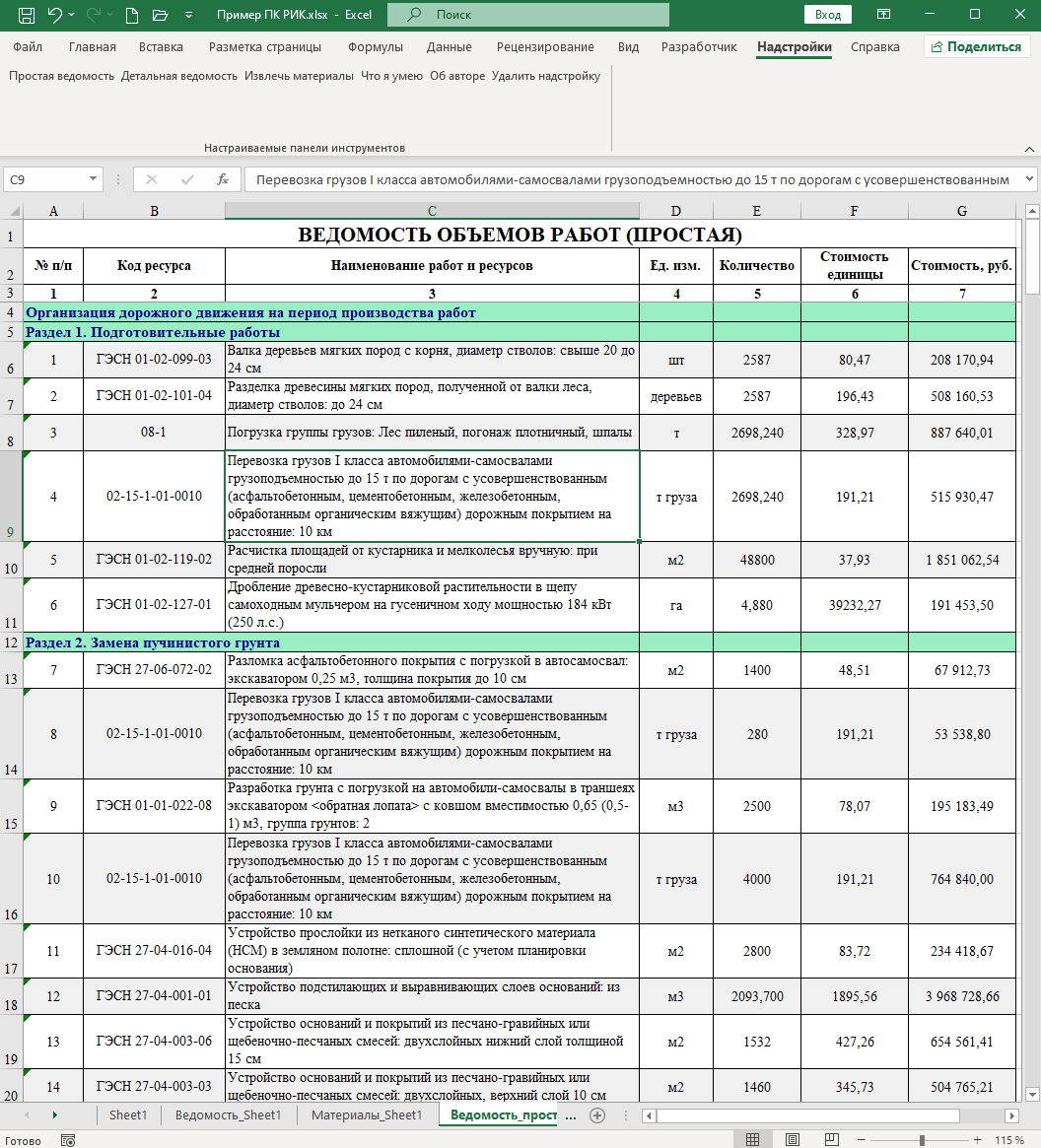Click the zoom slider in status bar
This screenshot has height=1148, width=1041.
922,1140
